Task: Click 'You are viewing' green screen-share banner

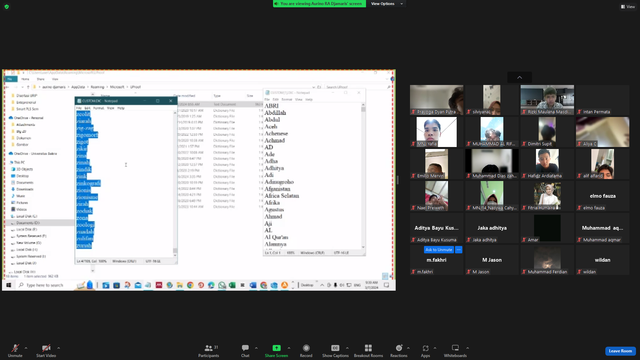Action: click(319, 4)
